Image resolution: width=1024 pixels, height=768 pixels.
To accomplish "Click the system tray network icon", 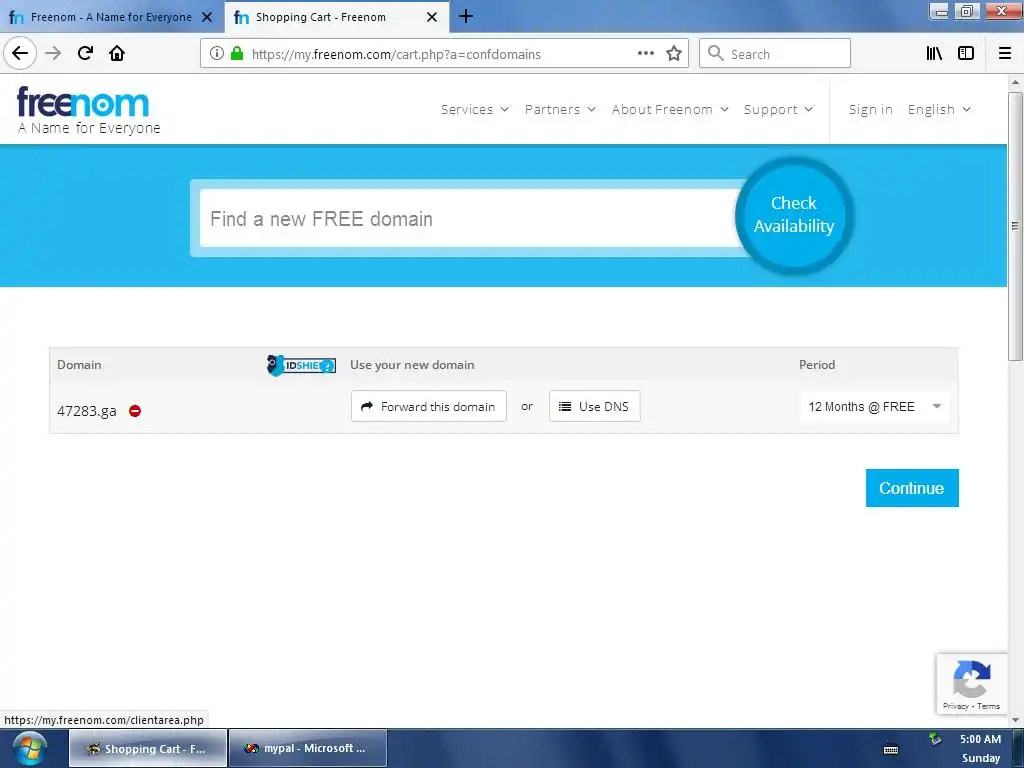I will 935,739.
